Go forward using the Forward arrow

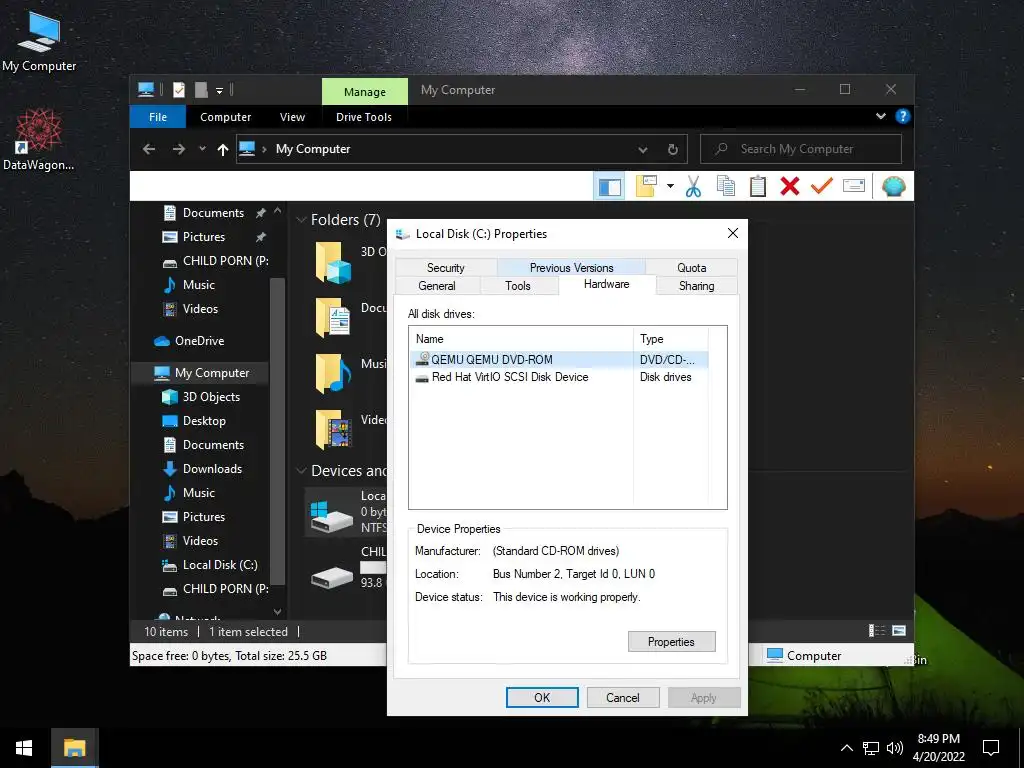point(178,149)
